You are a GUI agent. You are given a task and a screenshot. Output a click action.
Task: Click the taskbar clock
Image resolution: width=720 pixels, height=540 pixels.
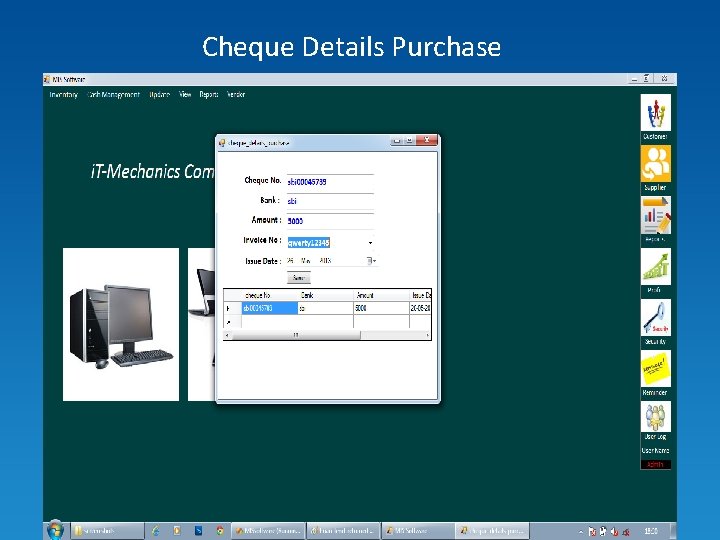point(651,531)
